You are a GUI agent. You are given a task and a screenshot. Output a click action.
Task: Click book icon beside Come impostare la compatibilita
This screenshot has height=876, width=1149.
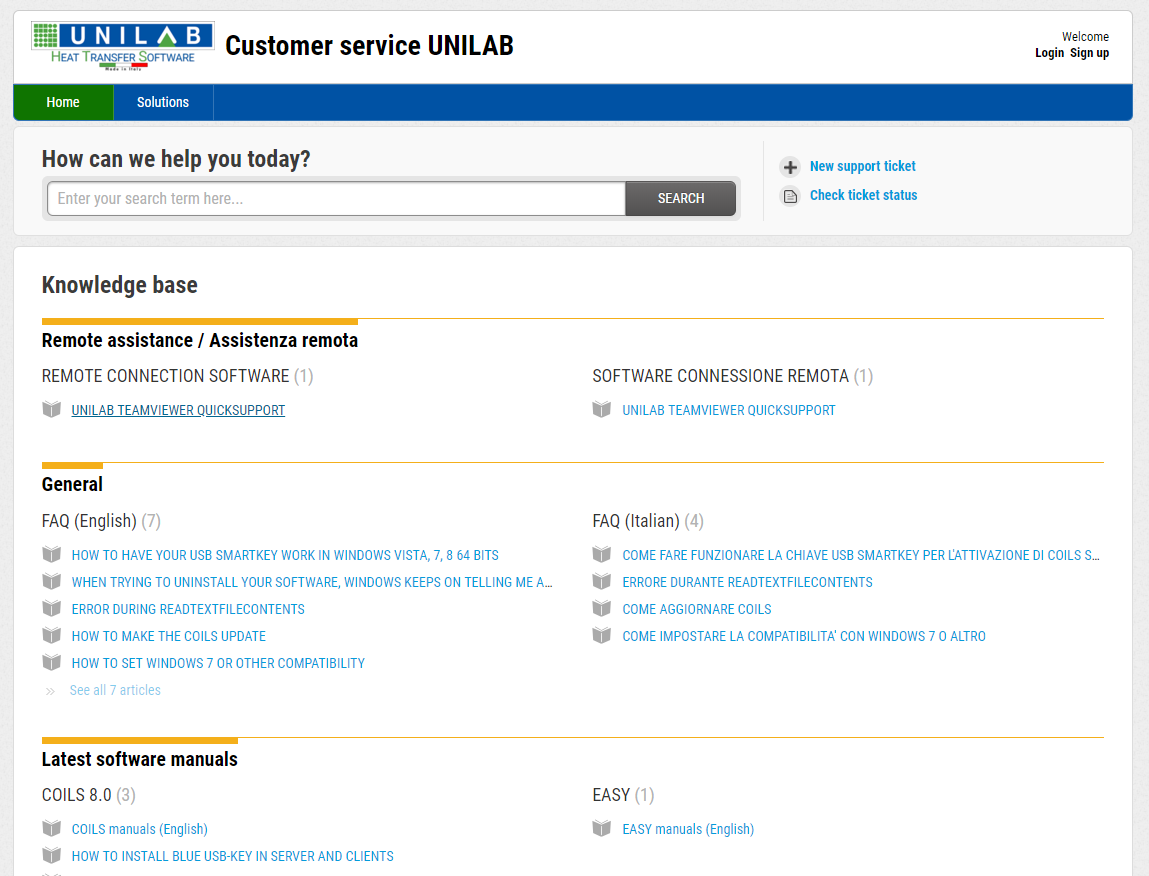pos(602,636)
